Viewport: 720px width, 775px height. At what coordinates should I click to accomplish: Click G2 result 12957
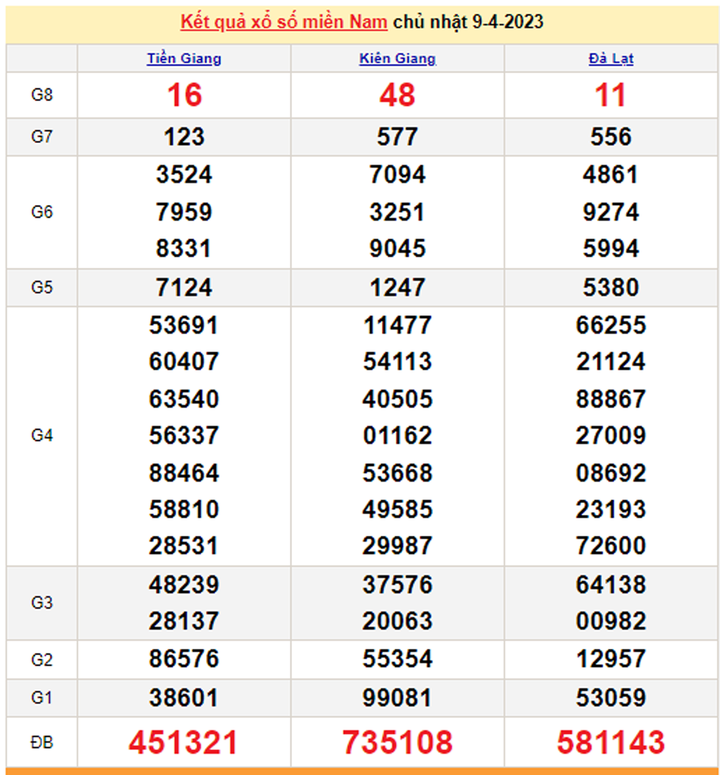click(x=610, y=659)
